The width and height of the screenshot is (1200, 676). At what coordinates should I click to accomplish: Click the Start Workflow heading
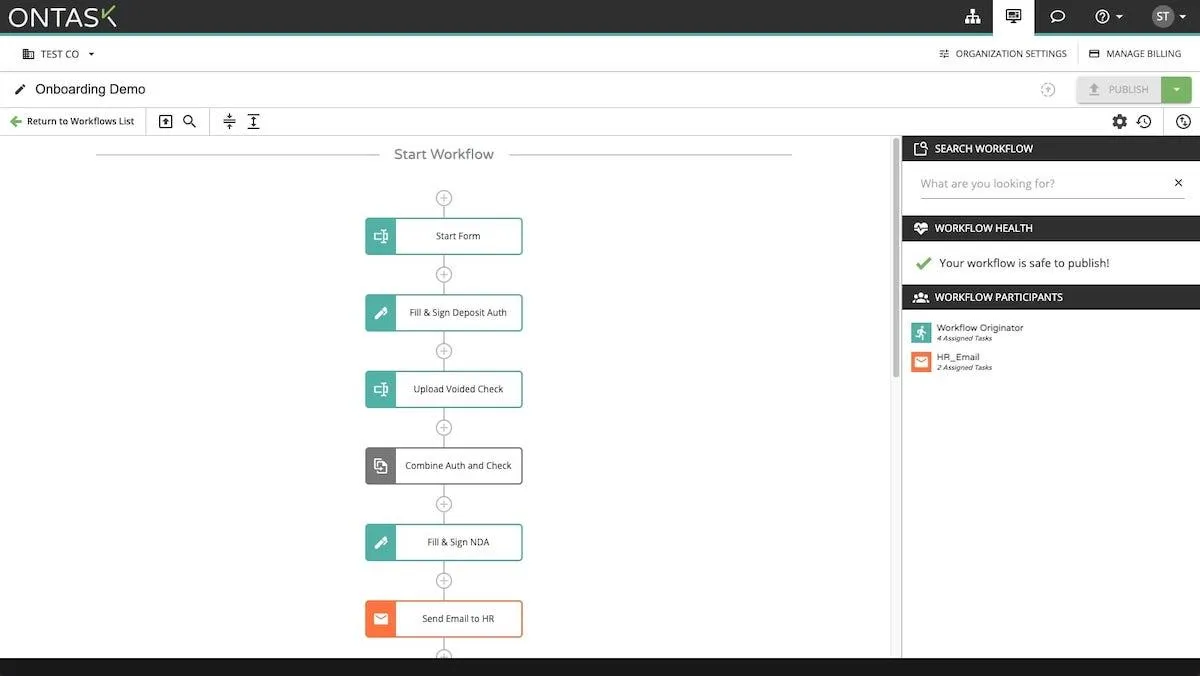444,154
